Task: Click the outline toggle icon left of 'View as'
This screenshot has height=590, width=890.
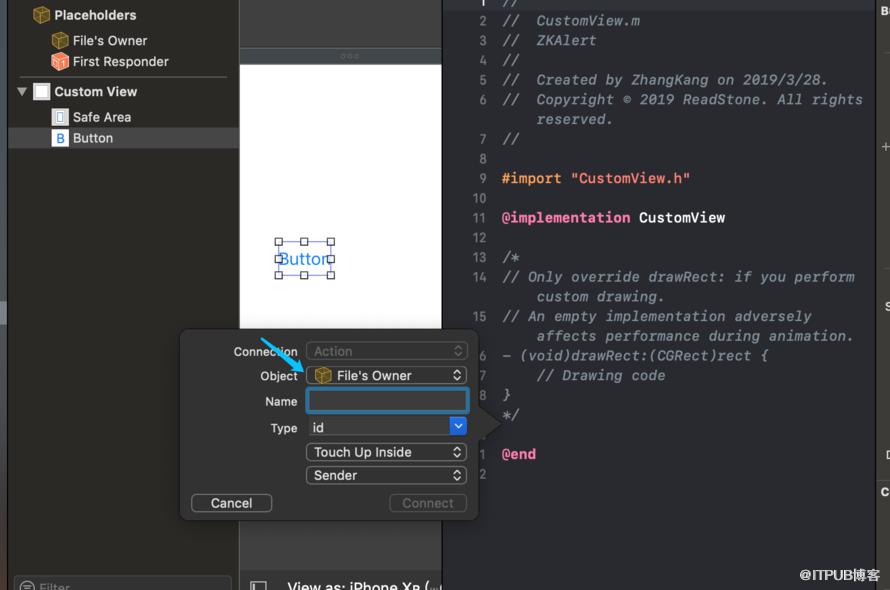Action: 259,585
